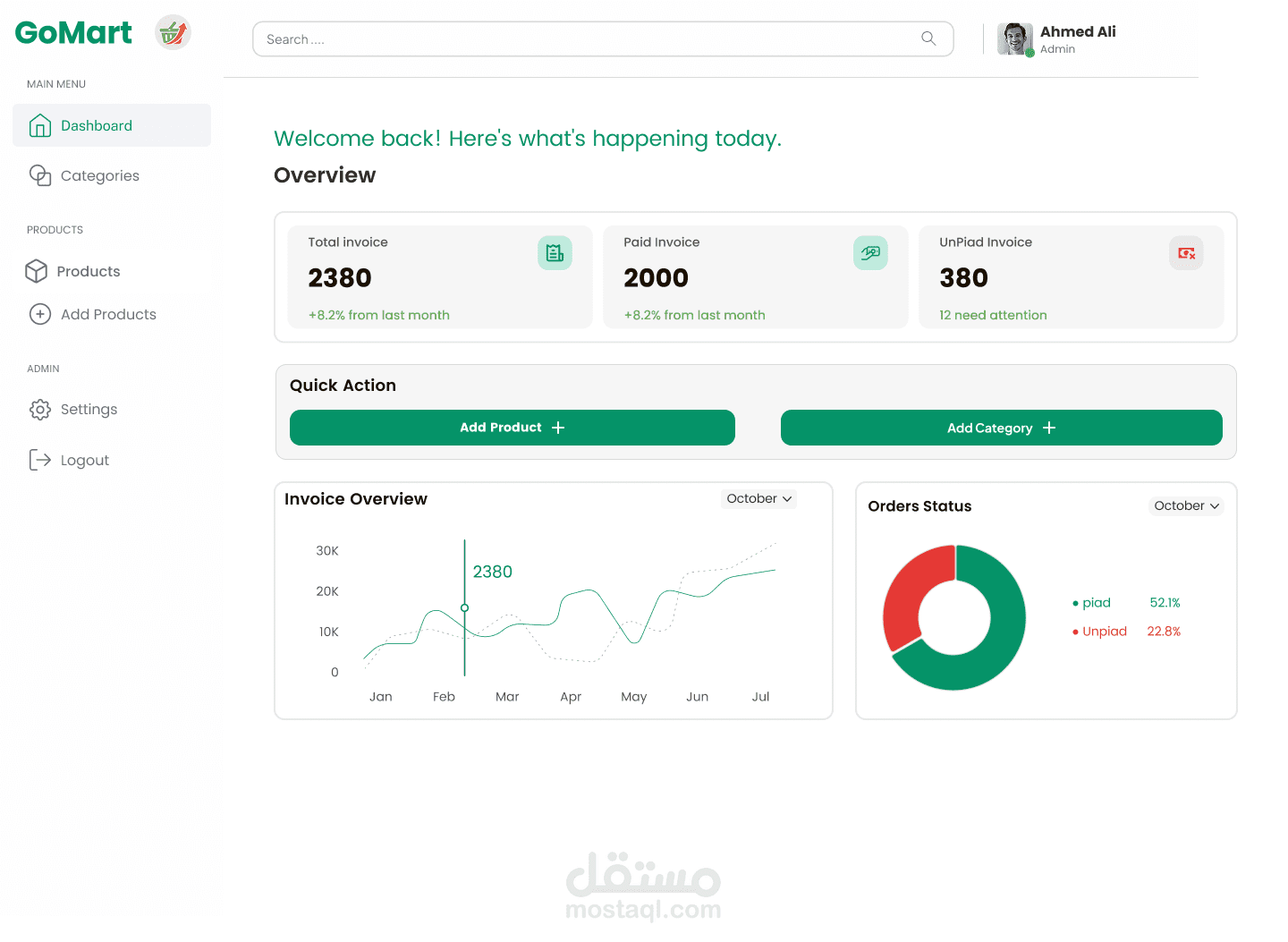Click the Admin role label under Ahmed Ali
The height and width of the screenshot is (942, 1288).
point(1057,49)
